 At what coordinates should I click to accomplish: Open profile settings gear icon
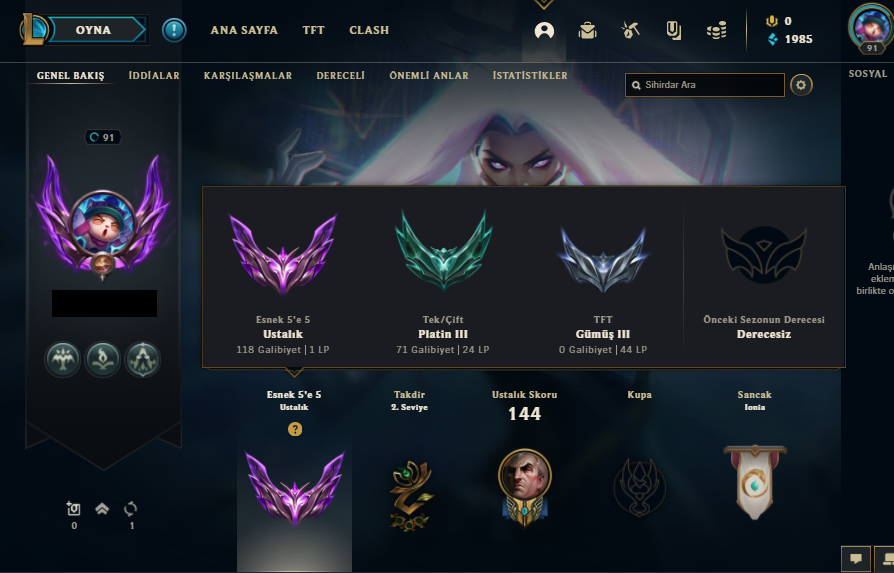coord(801,85)
